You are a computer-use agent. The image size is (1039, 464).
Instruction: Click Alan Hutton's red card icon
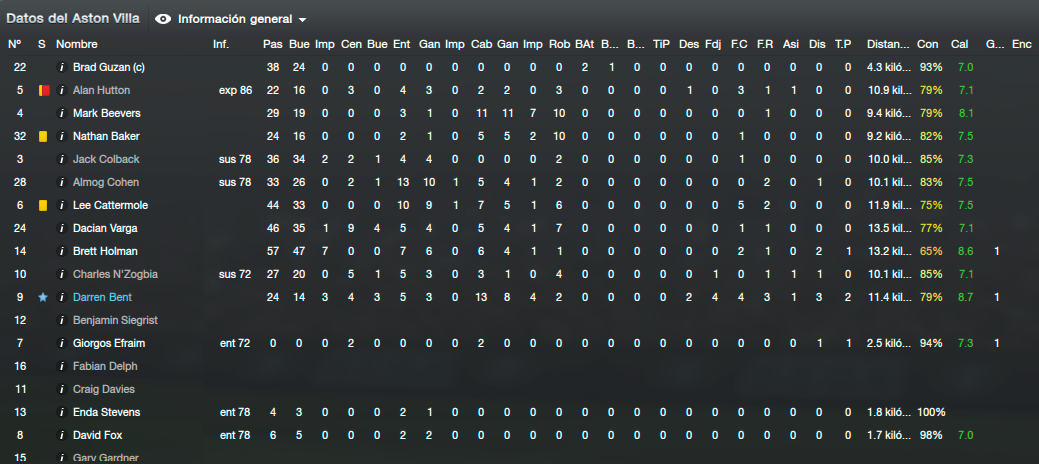point(44,90)
